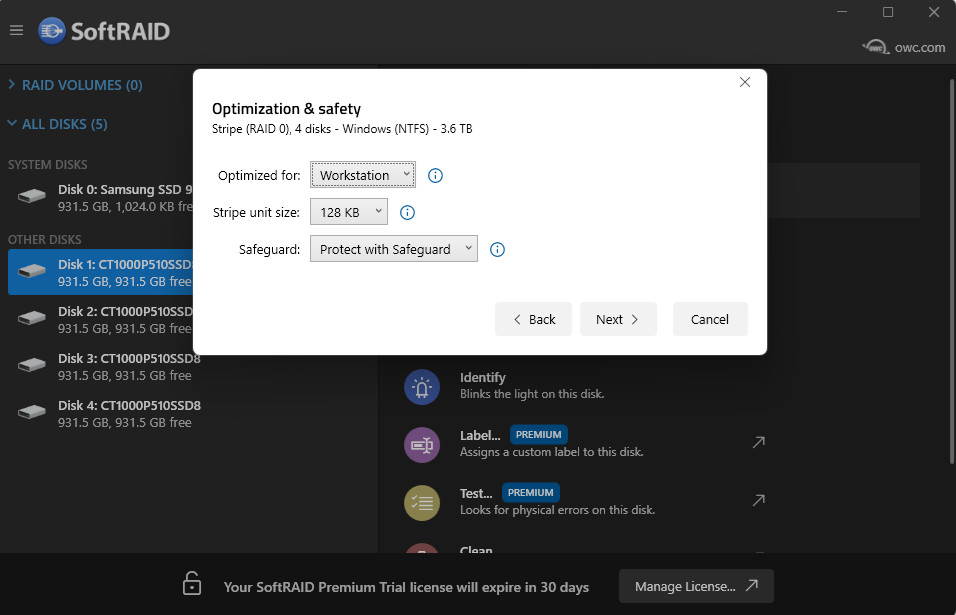Maximize the SoftRAID window
Viewport: 956px width, 615px height.
[x=888, y=12]
